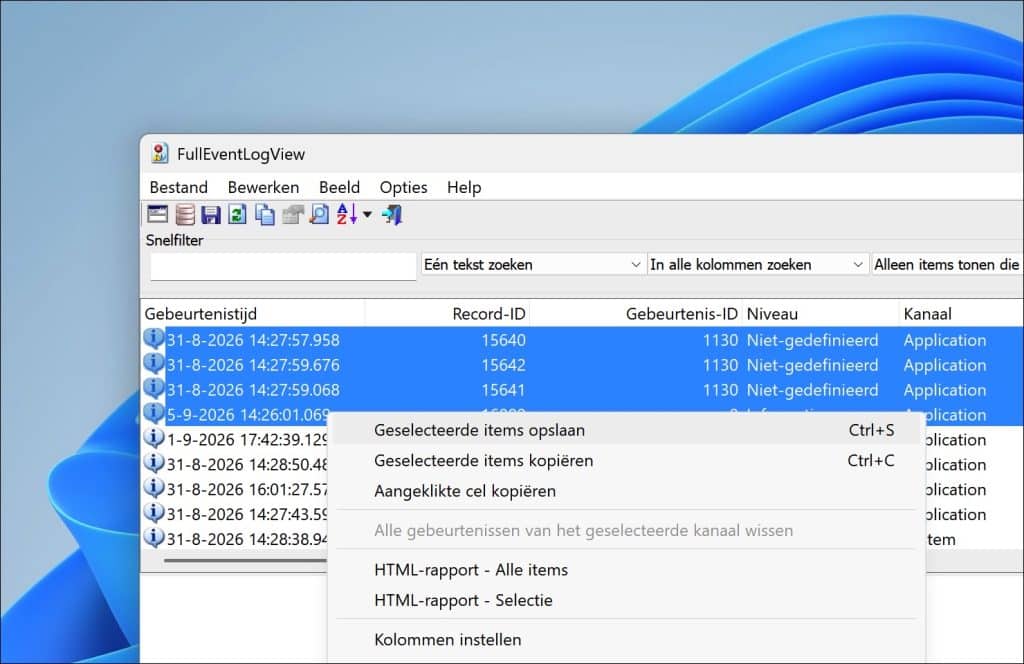Click Gebeurtenis-ID 1130 in row 15641
Screen dimensions: 1024x664
click(x=720, y=390)
